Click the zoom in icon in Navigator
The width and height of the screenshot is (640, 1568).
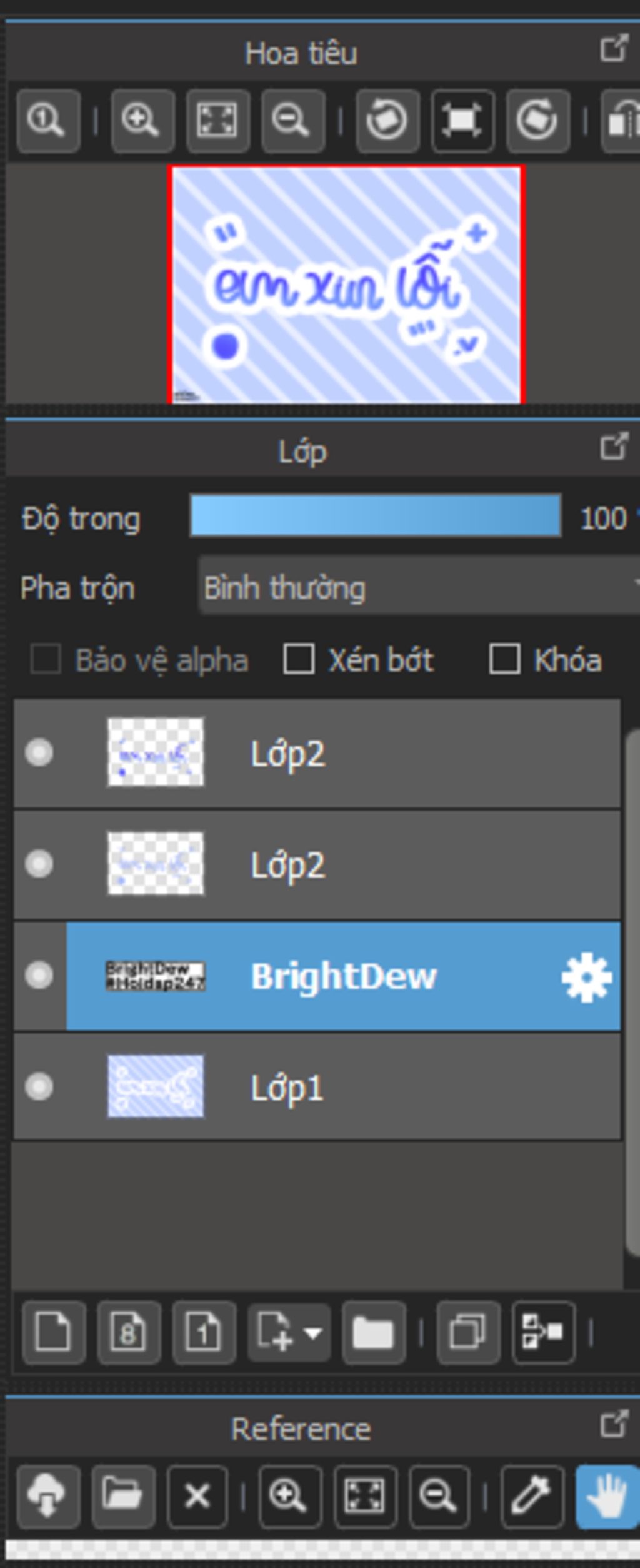142,120
